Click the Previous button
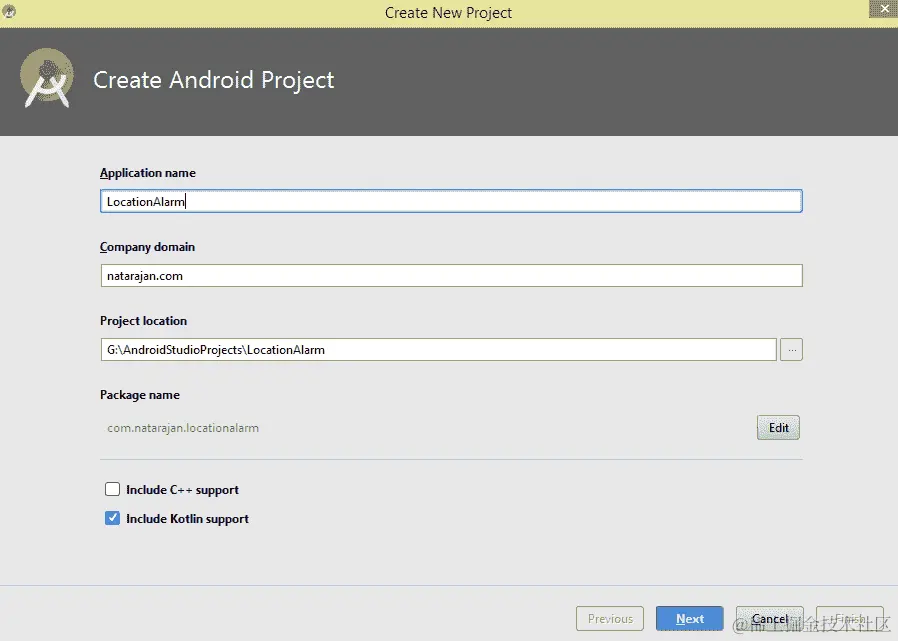The image size is (898, 641). tap(610, 619)
